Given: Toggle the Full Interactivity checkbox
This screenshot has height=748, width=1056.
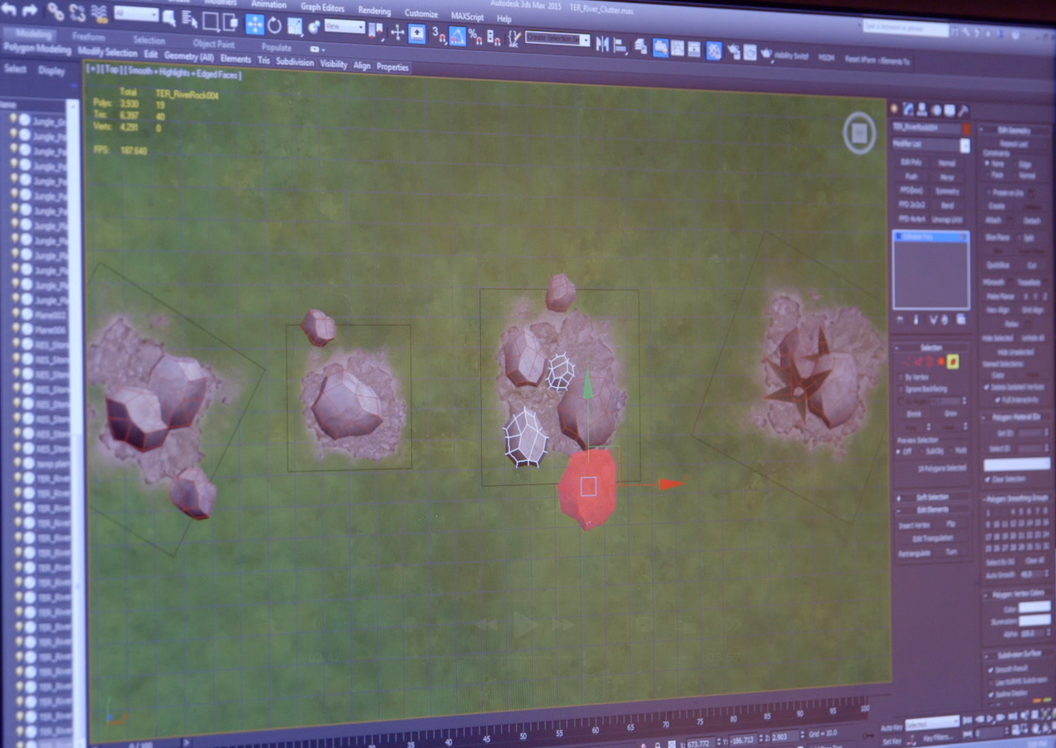Looking at the screenshot, I should (997, 400).
